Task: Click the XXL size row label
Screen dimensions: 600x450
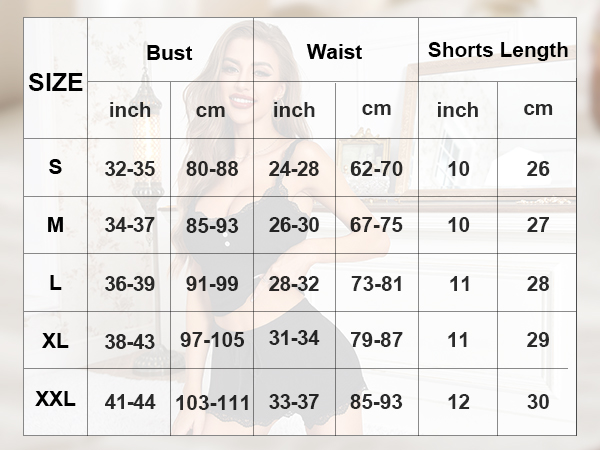Action: click(x=55, y=399)
